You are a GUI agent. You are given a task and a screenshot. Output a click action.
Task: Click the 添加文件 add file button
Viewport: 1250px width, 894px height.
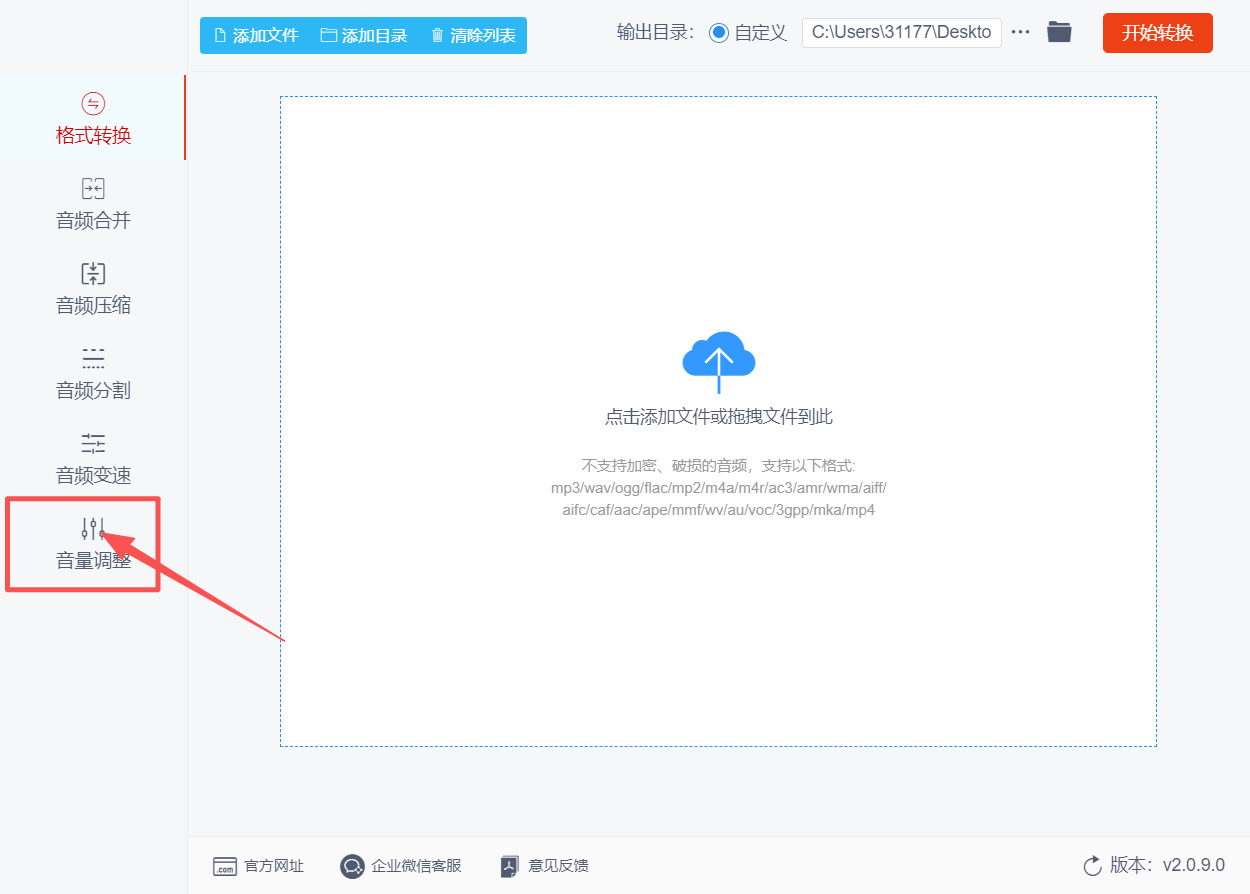pyautogui.click(x=256, y=35)
